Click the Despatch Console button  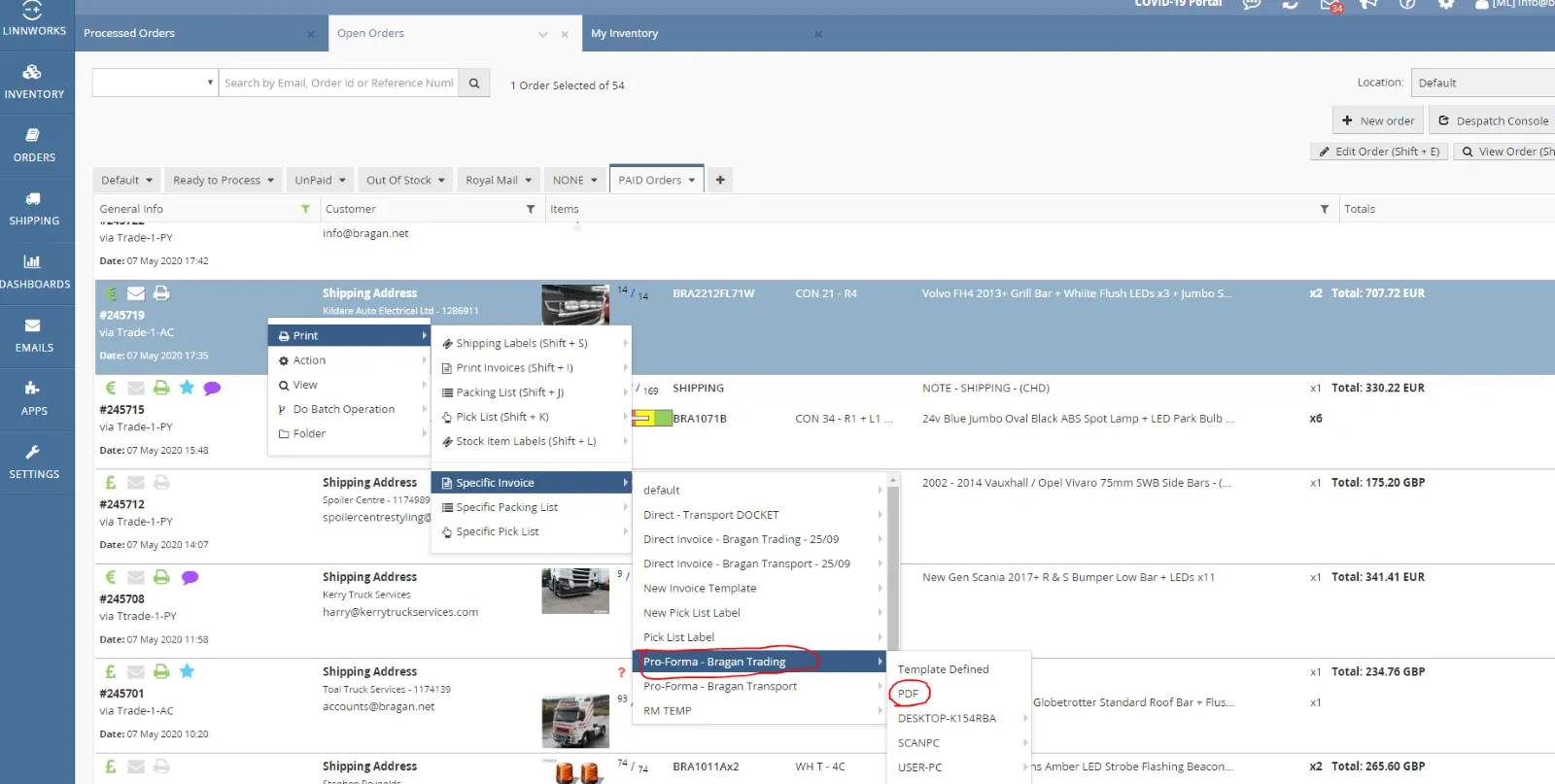pos(1493,120)
